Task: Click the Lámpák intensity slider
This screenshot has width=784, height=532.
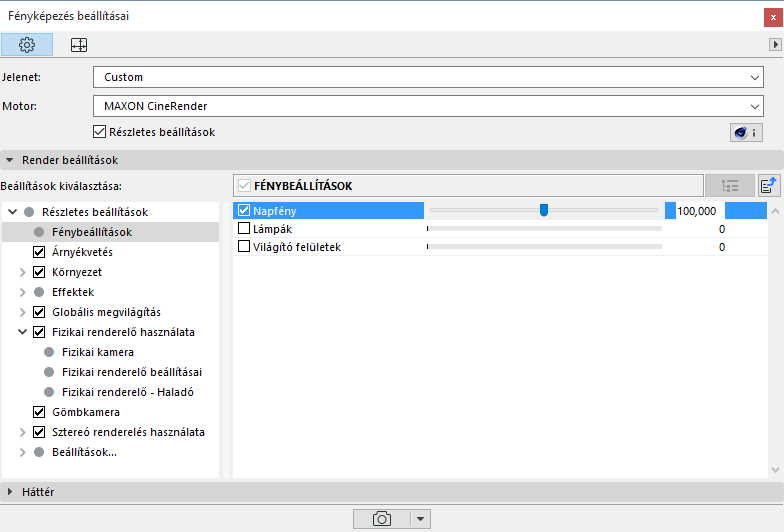Action: [x=544, y=228]
